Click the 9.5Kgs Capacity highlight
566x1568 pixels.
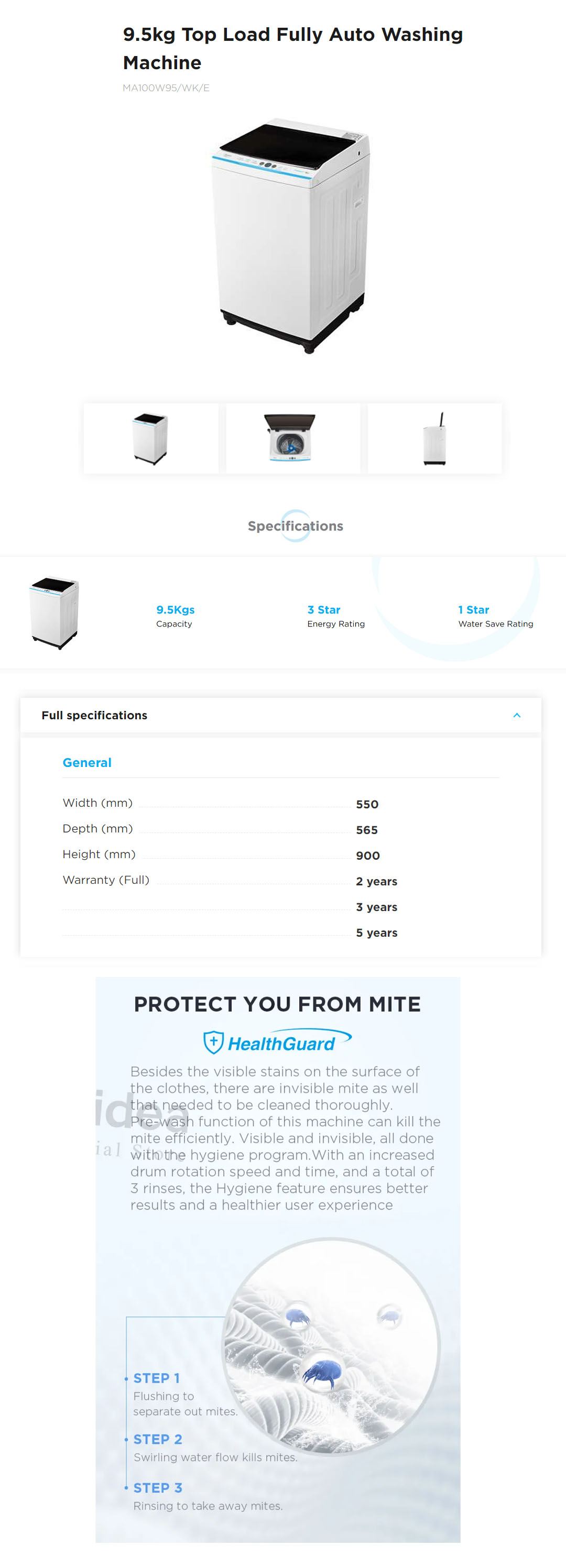coord(175,616)
